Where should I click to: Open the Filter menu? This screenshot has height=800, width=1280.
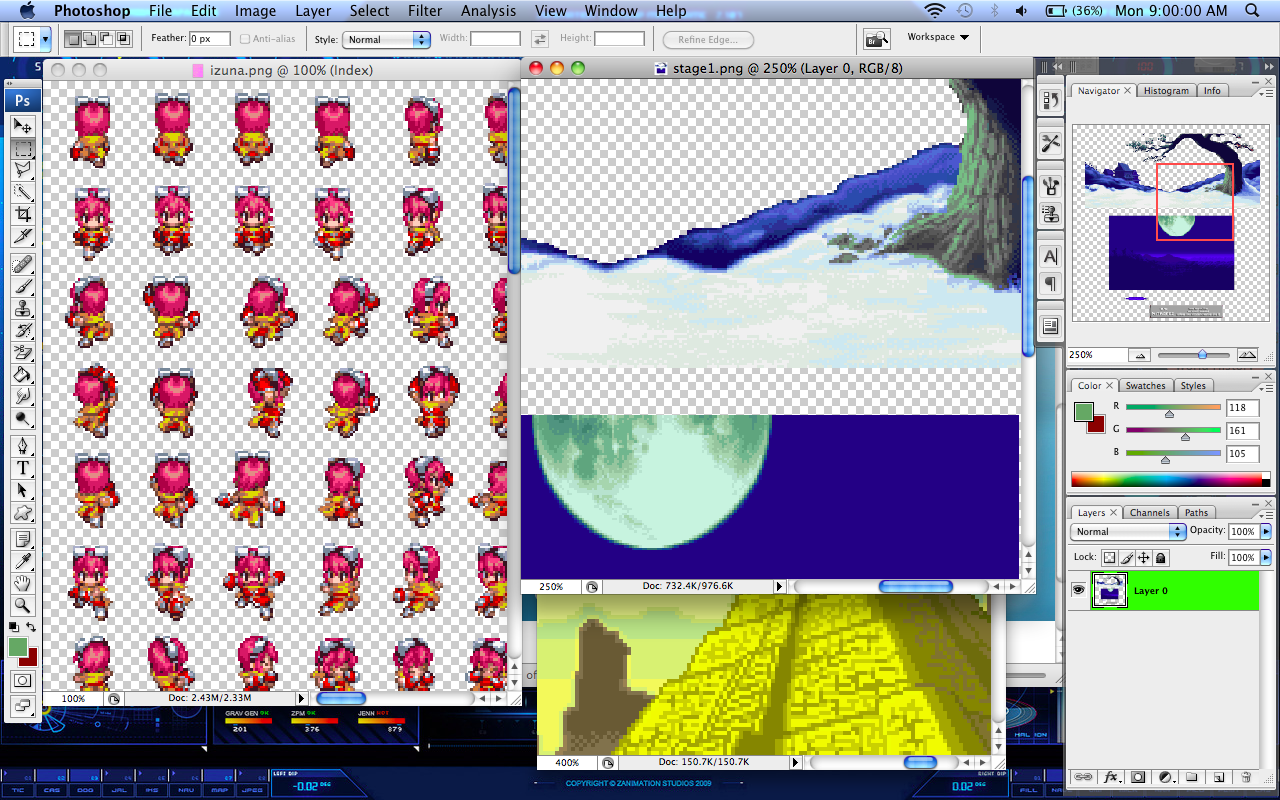click(425, 11)
